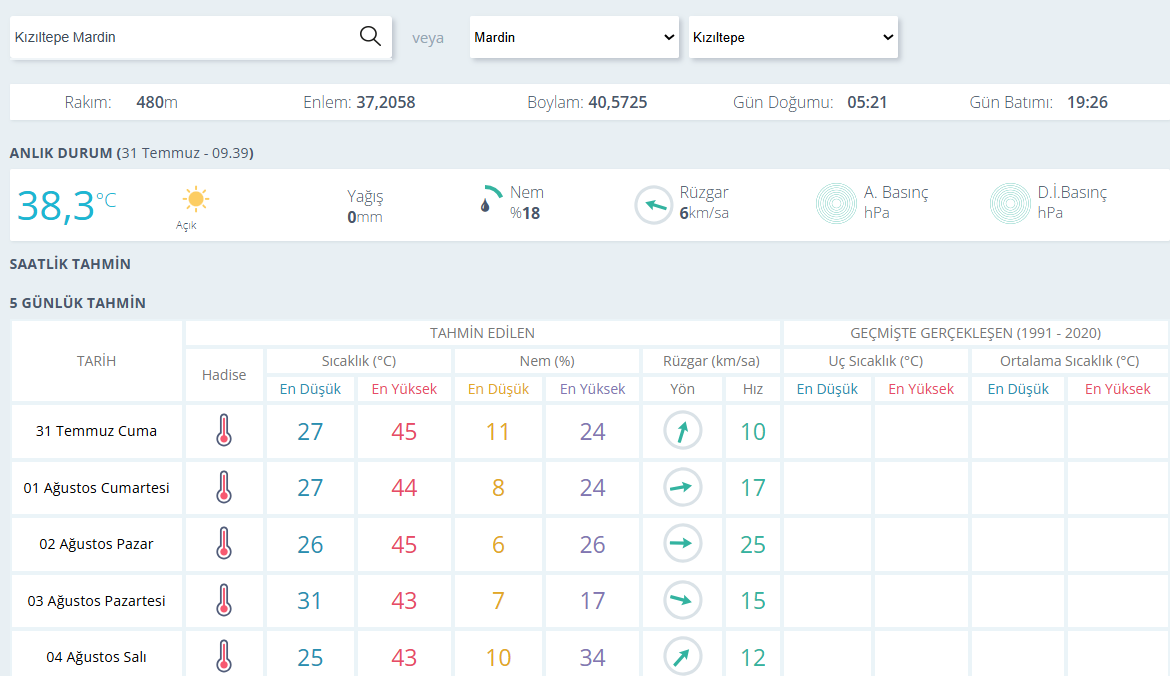Click the Kızıltepe Mardin search field
The image size is (1170, 676).
tap(183, 37)
